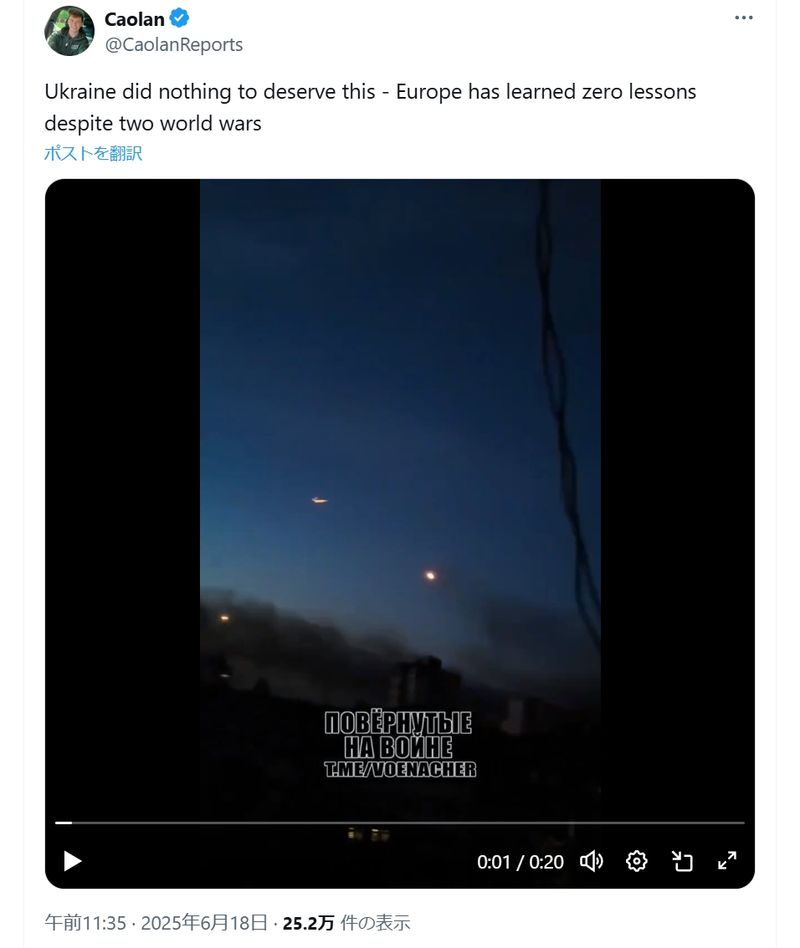The image size is (800, 948).
Task: Open picture-in-picture mode icon
Action: [x=682, y=861]
